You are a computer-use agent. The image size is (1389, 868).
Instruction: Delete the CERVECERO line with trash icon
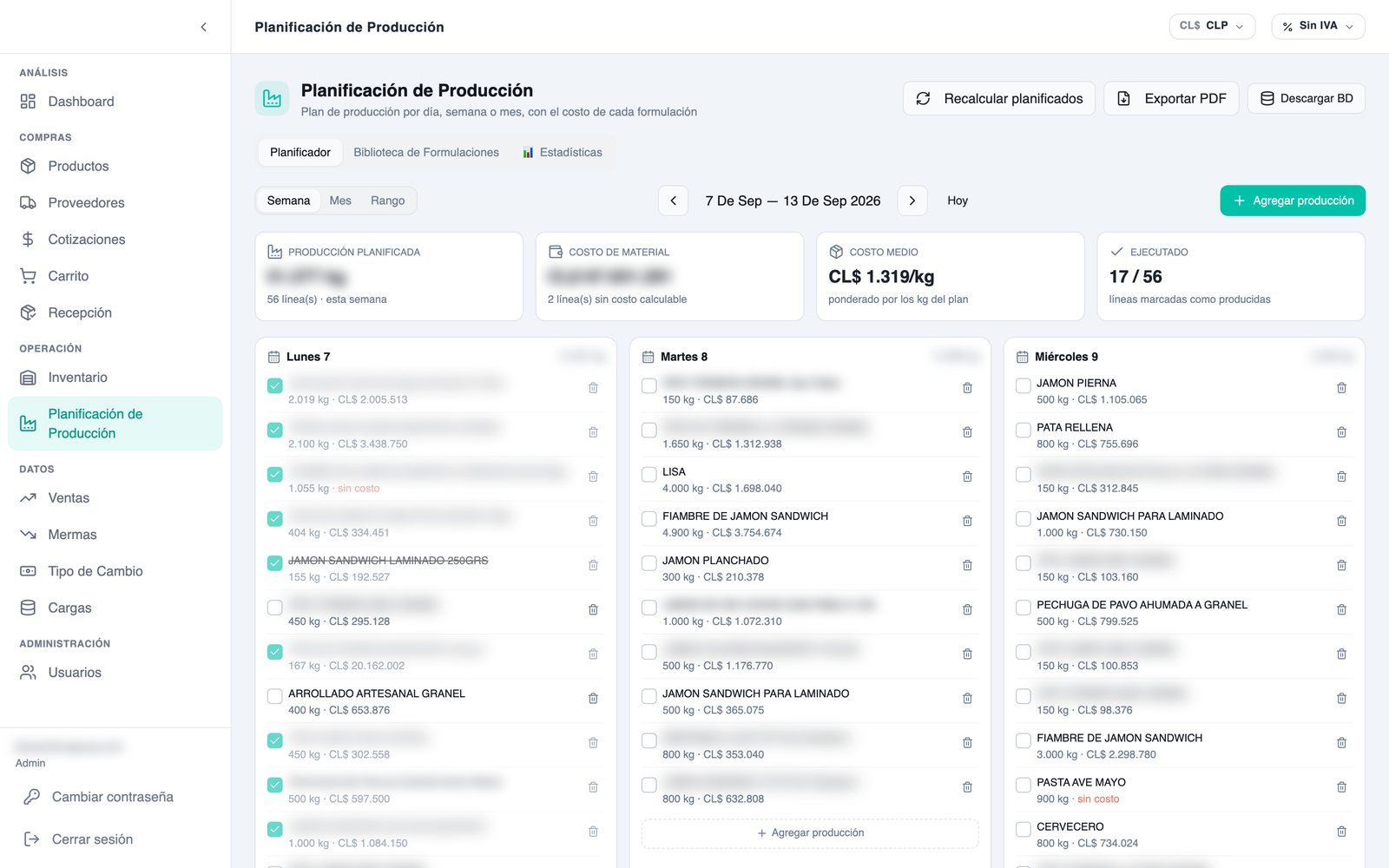tap(1341, 832)
